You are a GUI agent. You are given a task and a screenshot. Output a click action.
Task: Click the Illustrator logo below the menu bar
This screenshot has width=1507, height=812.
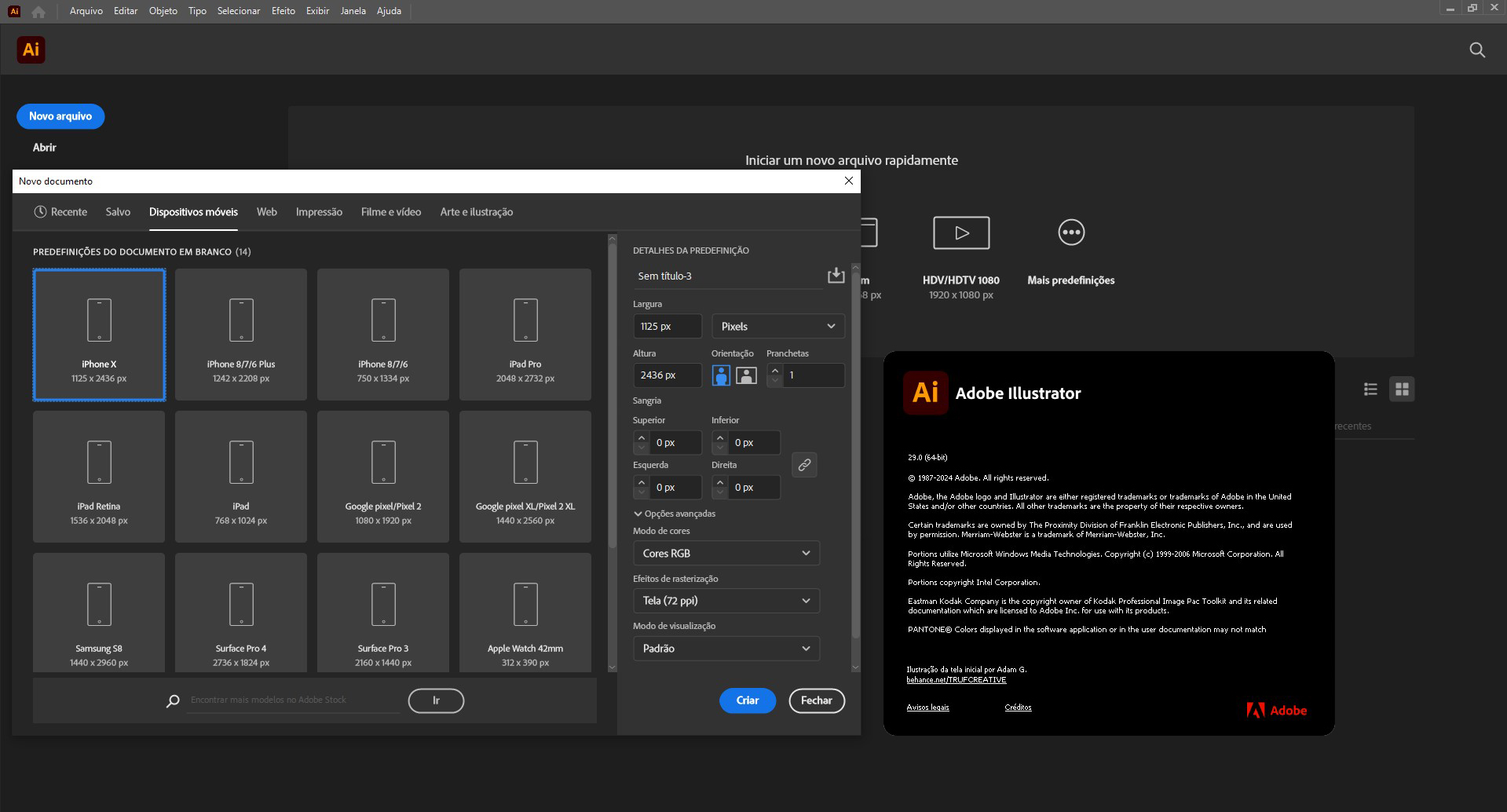pos(31,49)
